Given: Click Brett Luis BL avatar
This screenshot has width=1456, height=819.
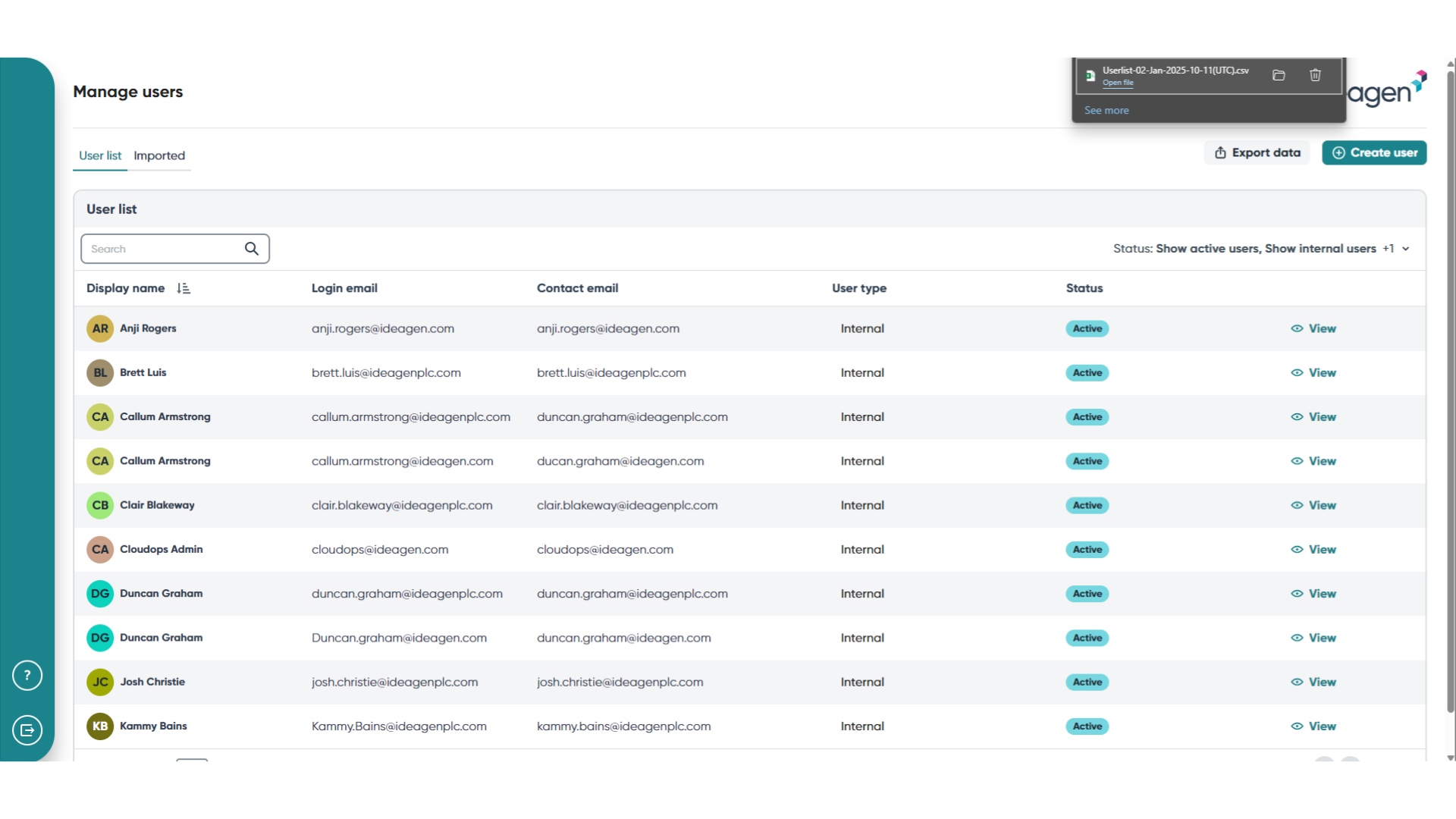Looking at the screenshot, I should pyautogui.click(x=100, y=372).
